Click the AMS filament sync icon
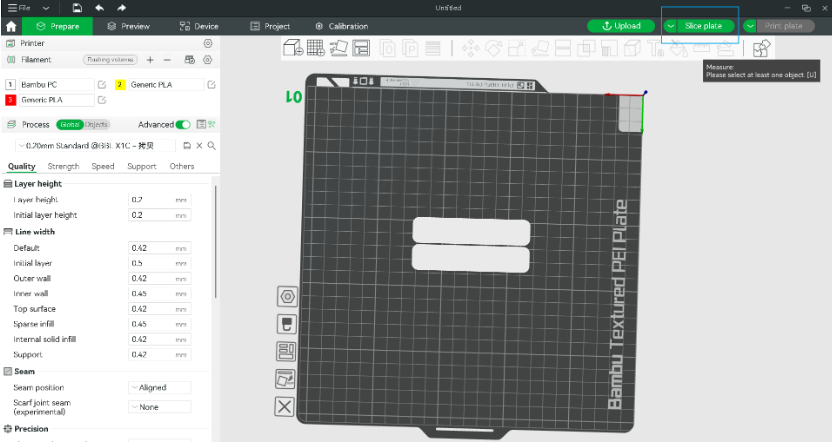The image size is (832, 447). coord(189,60)
